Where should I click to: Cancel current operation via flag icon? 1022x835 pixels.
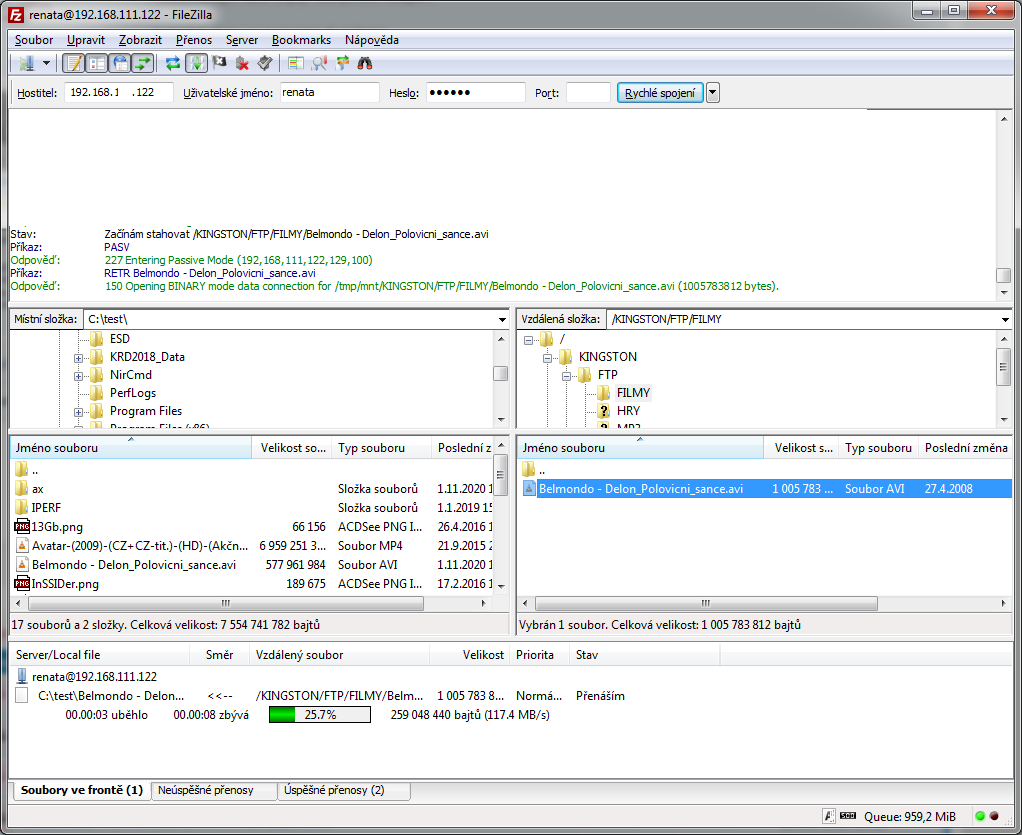219,63
